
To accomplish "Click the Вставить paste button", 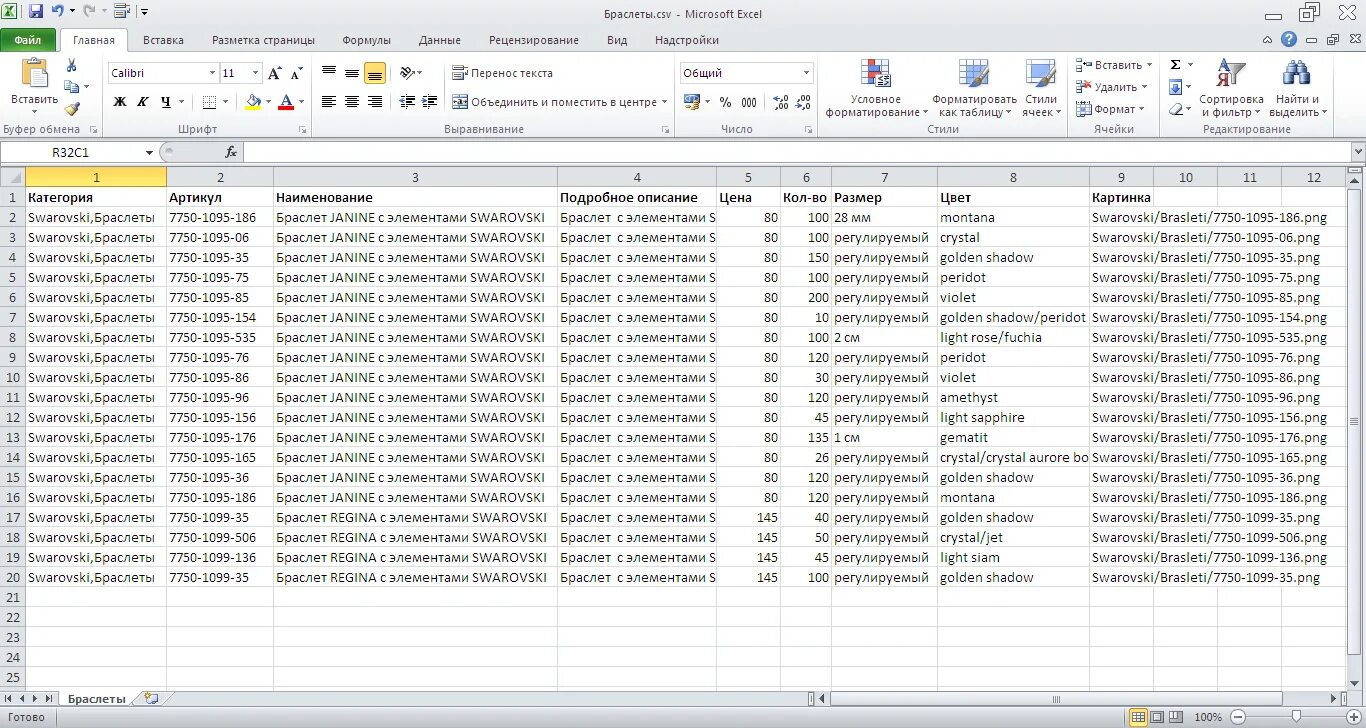I will (35, 84).
